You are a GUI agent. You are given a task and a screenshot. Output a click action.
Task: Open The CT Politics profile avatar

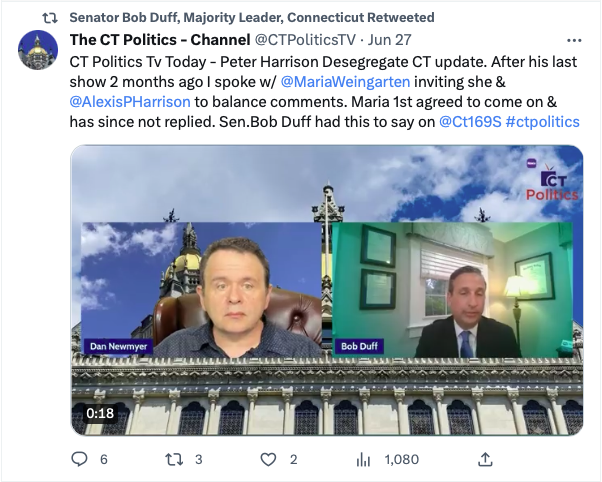click(38, 50)
